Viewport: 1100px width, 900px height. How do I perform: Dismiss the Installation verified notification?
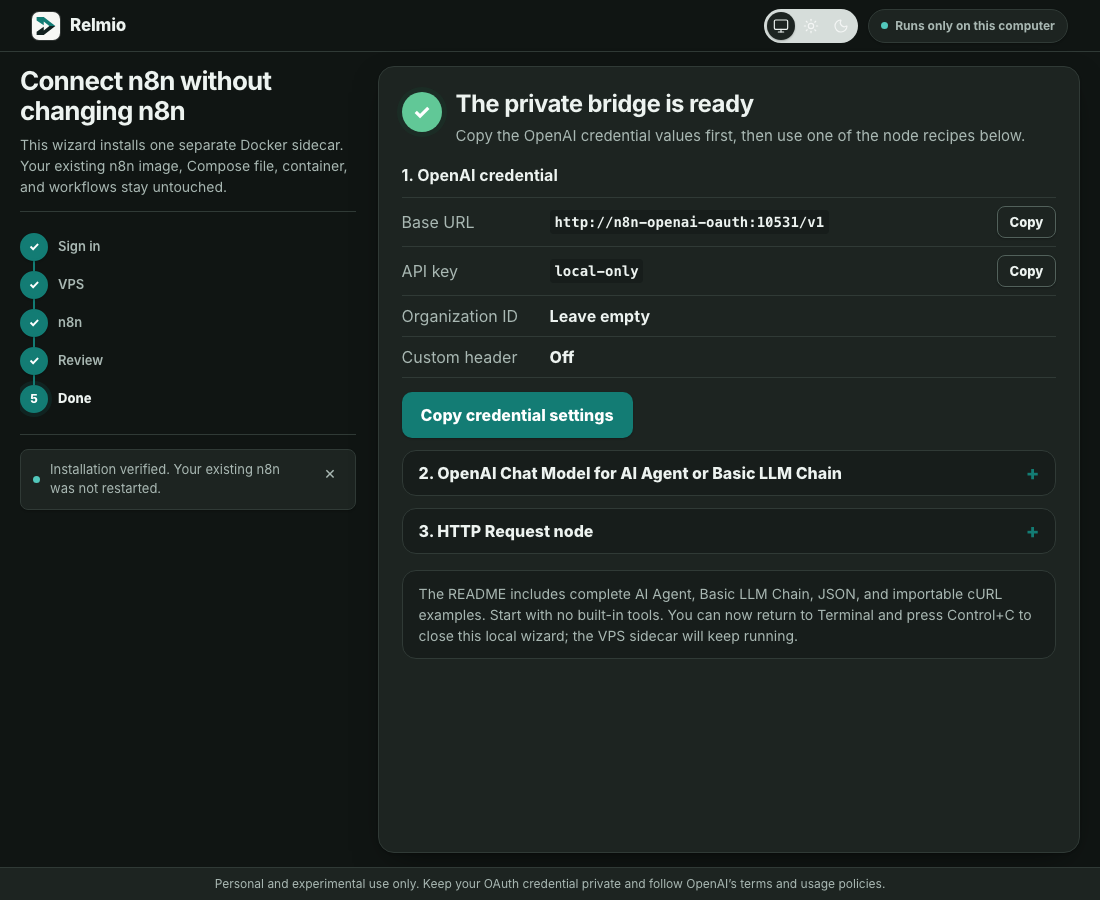point(330,474)
